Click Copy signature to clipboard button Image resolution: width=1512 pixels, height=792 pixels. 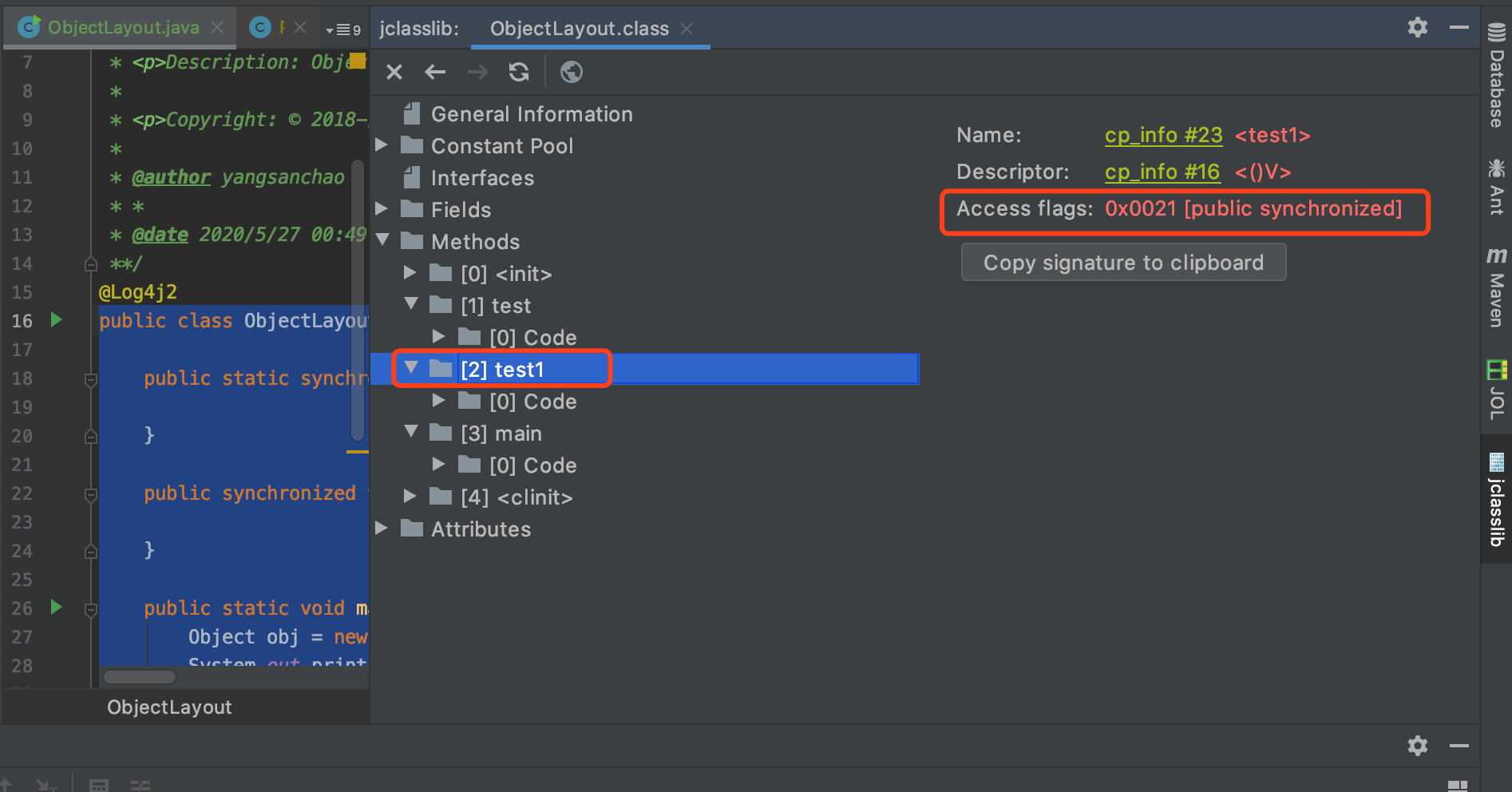pos(1123,263)
